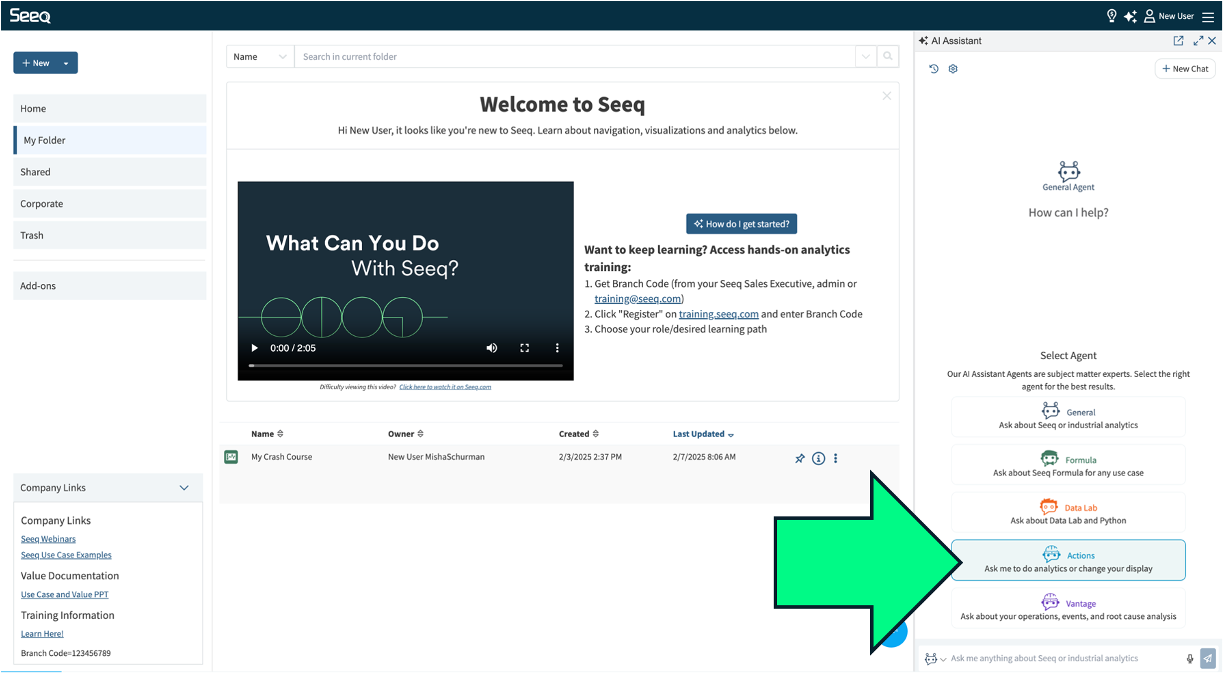Click the microphone voice input icon
This screenshot has height=676, width=1226.
pyautogui.click(x=1190, y=658)
